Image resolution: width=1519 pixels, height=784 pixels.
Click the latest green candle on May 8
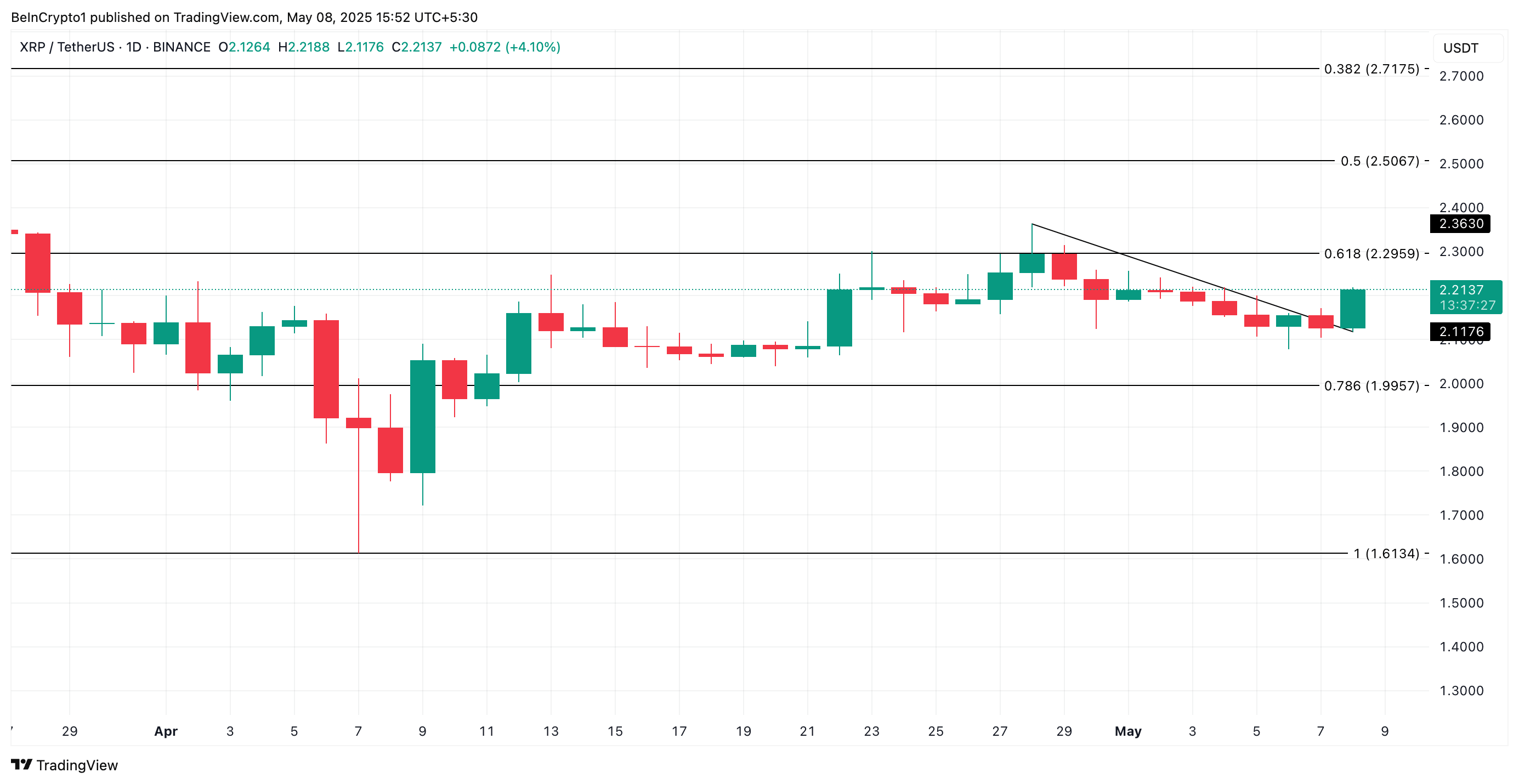pyautogui.click(x=1353, y=309)
